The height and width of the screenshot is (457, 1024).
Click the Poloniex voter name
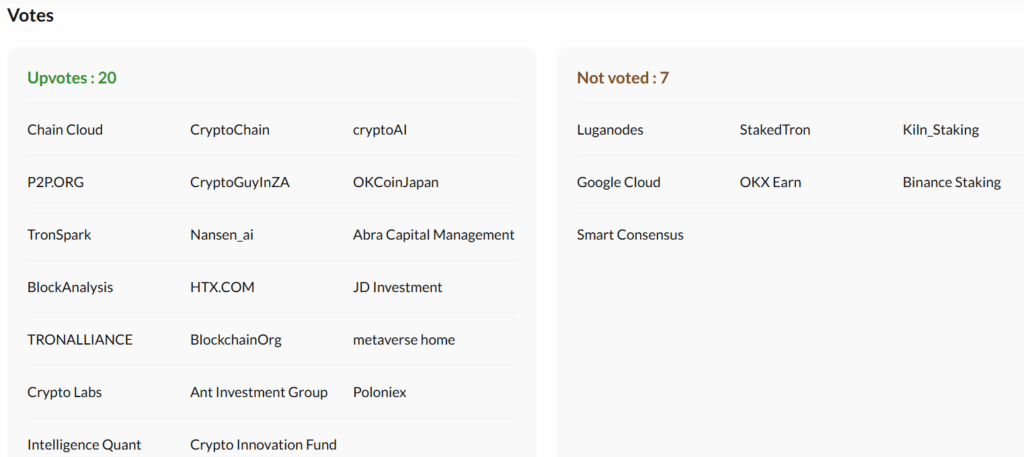[380, 392]
